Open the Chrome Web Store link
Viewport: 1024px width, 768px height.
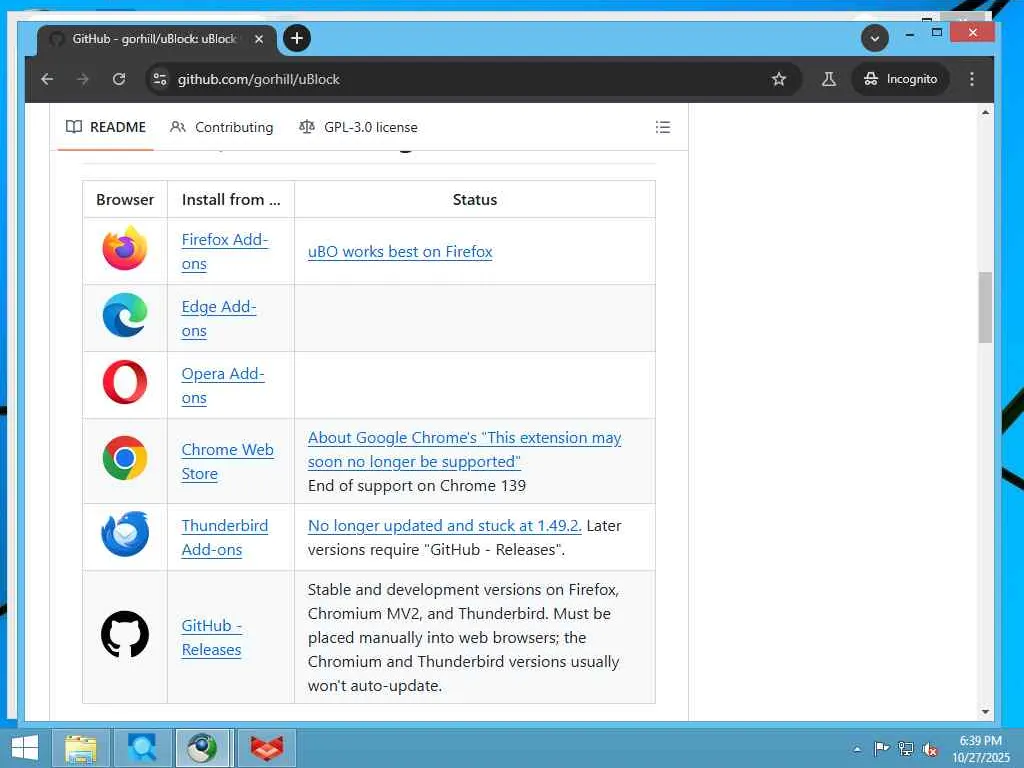[227, 462]
